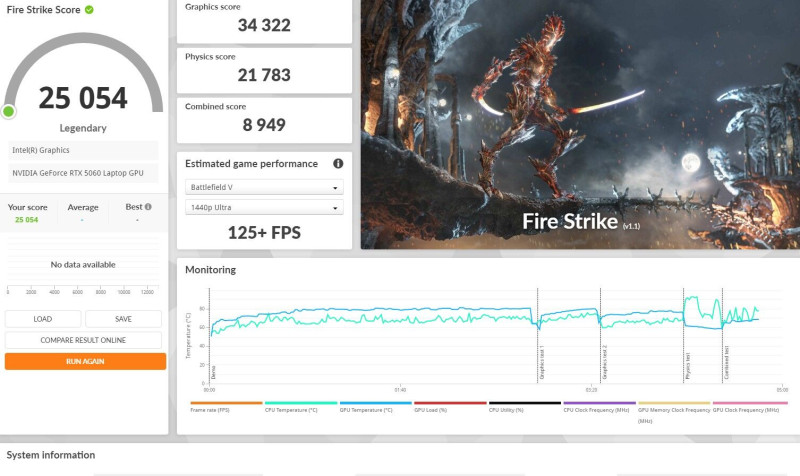Select the Physics test chart marker
Screen dimensions: 800x476
[x=688, y=366]
